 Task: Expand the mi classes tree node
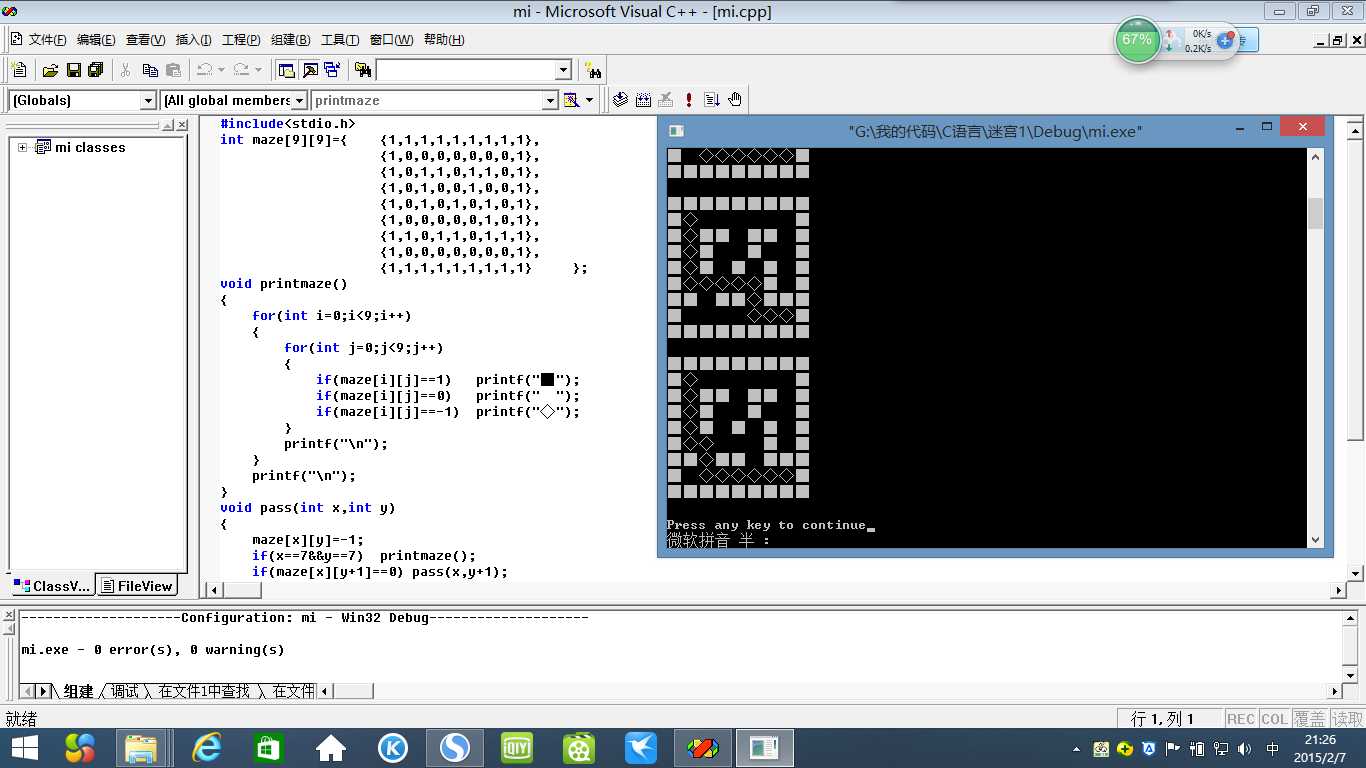(x=22, y=147)
